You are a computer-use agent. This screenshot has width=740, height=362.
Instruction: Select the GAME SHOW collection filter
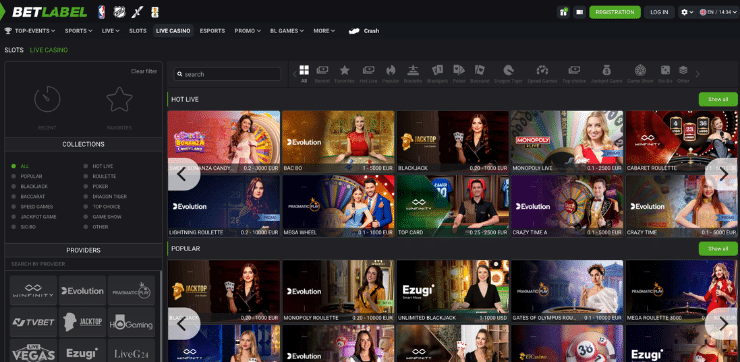click(102, 217)
